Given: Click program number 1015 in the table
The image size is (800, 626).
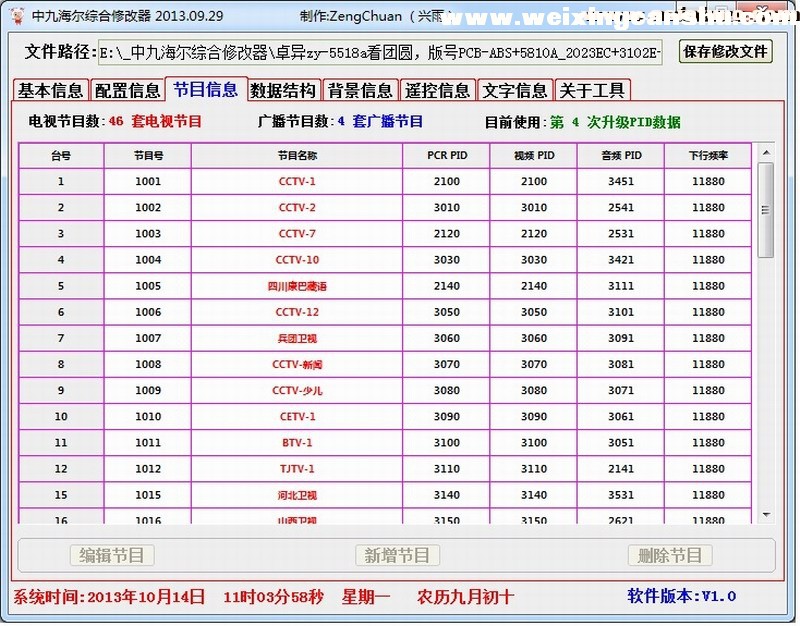Looking at the screenshot, I should (148, 495).
